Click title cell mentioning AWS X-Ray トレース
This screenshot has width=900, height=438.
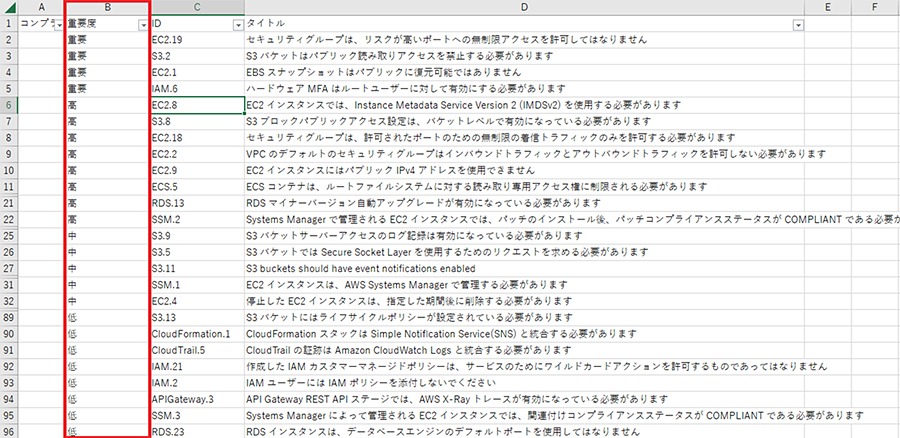(x=524, y=398)
